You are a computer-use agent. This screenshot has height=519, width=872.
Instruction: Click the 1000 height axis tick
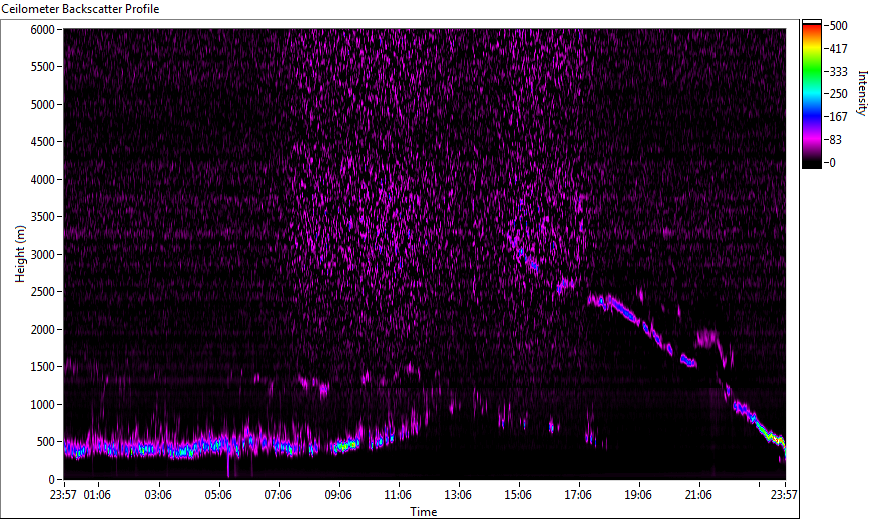[x=43, y=405]
